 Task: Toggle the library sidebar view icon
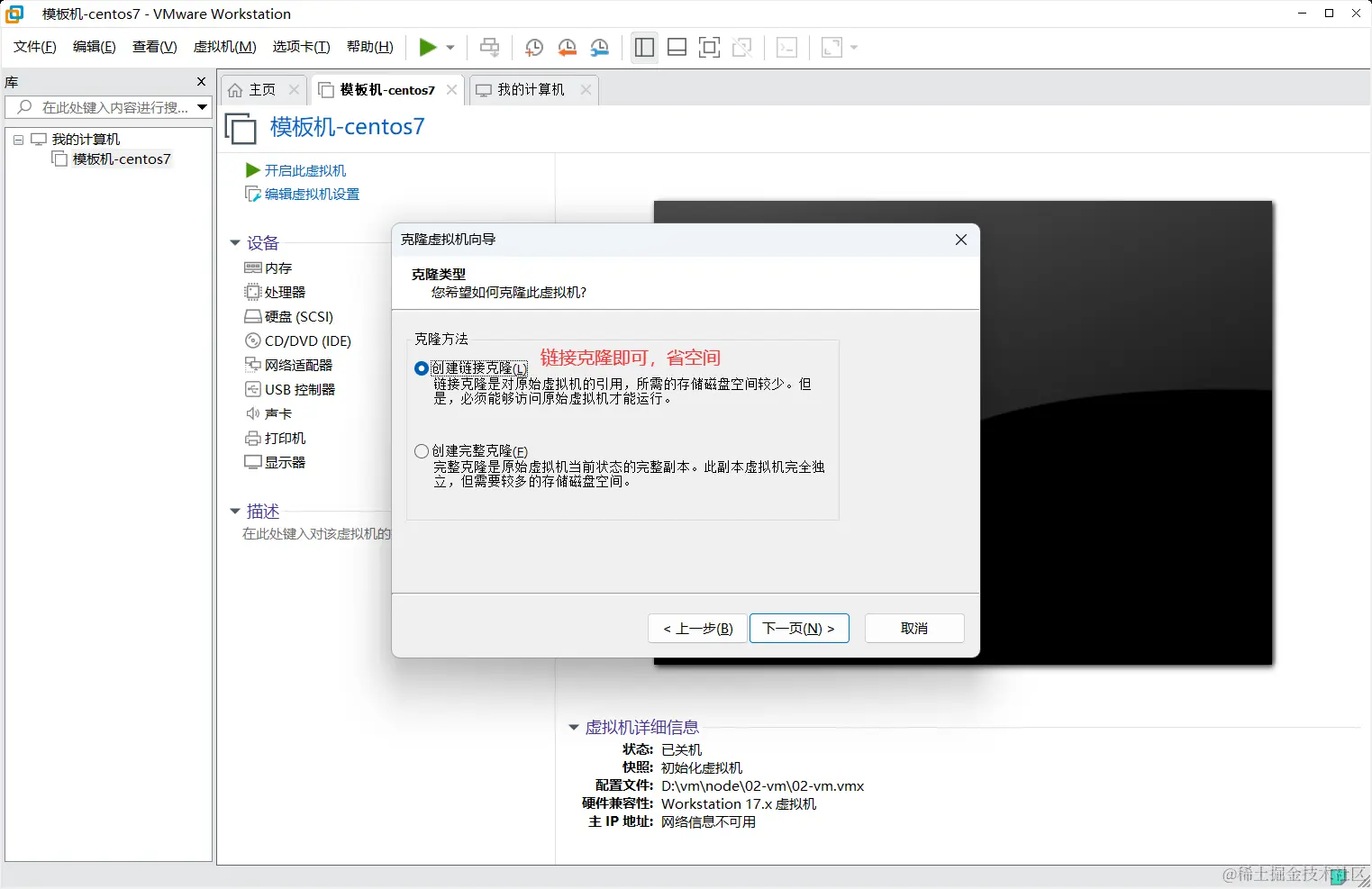tap(644, 48)
